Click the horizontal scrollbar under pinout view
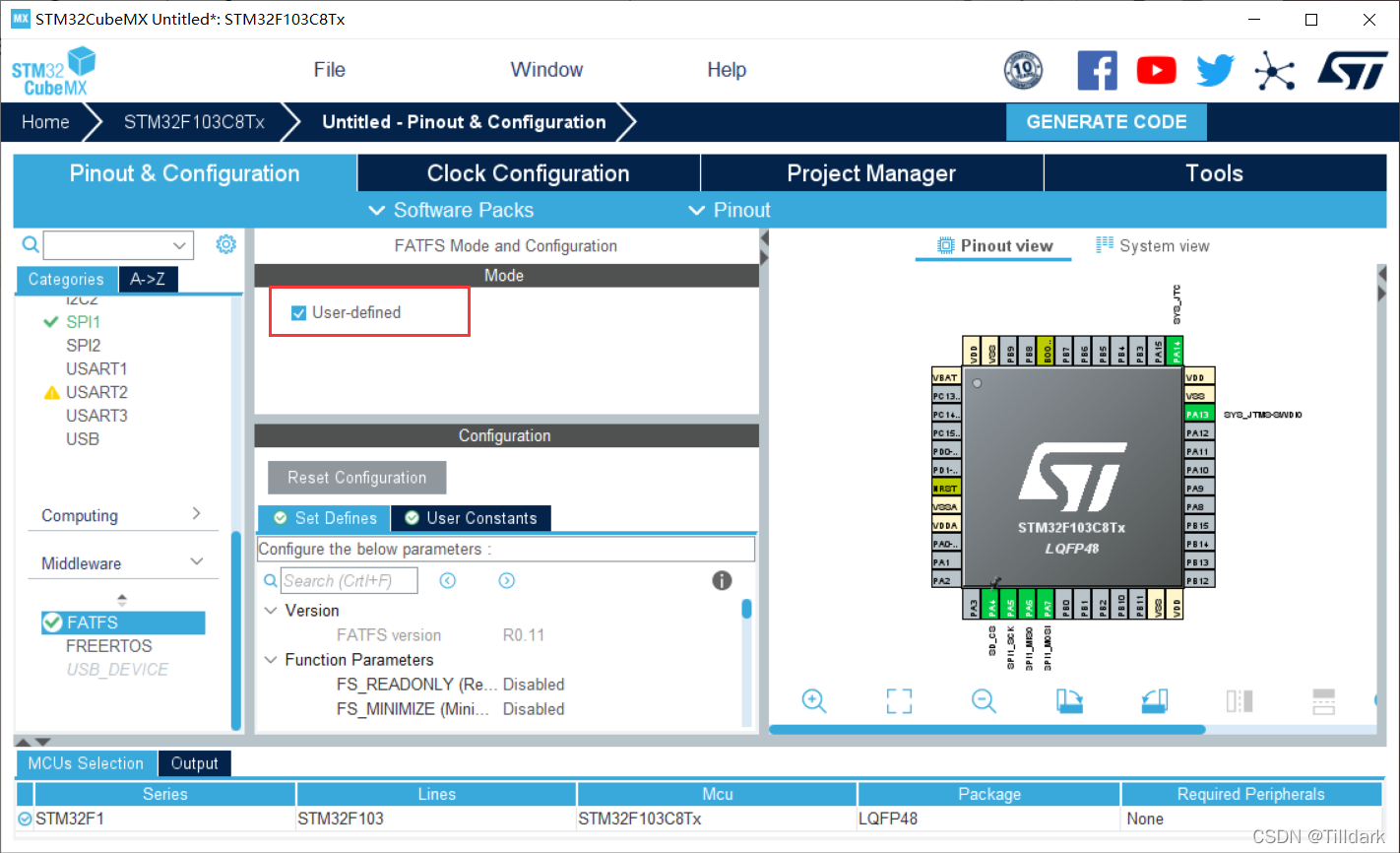Screen dimensions: 1400x853 tap(986, 730)
